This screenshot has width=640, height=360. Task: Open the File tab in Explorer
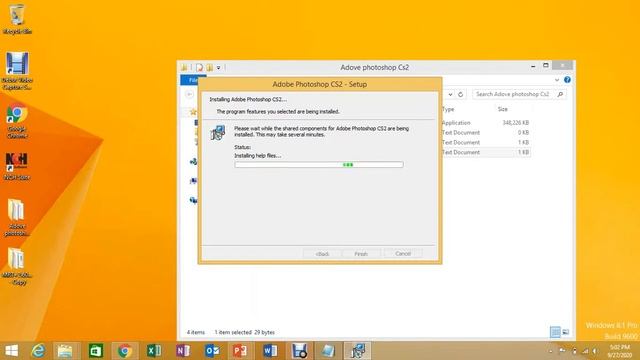[193, 80]
